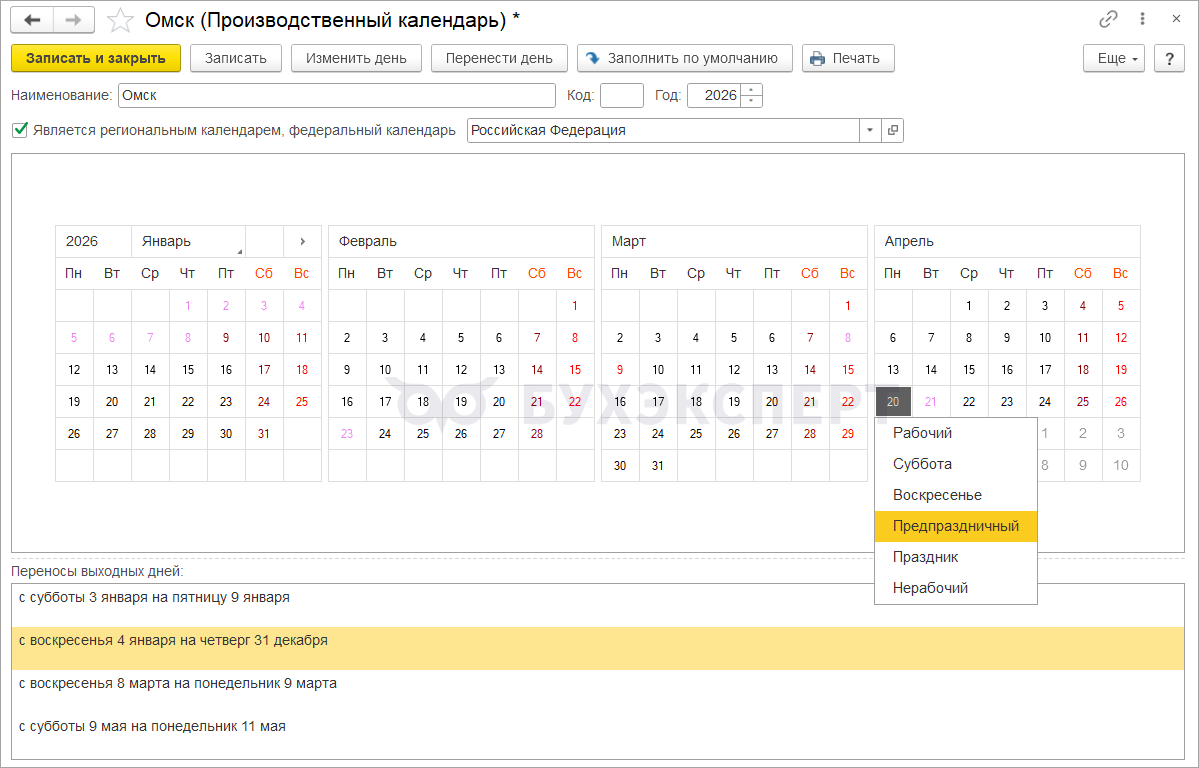Open the three-dot vertical menu
1199x768 pixels.
click(x=1142, y=19)
